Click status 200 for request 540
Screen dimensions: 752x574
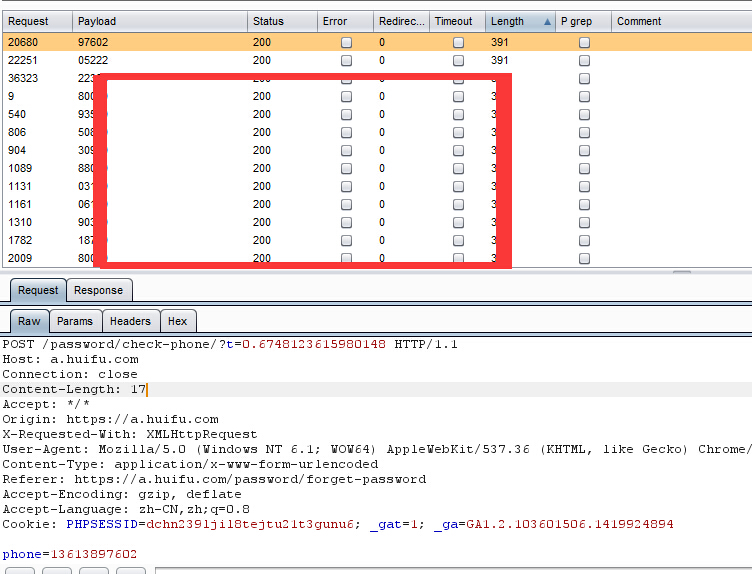262,115
